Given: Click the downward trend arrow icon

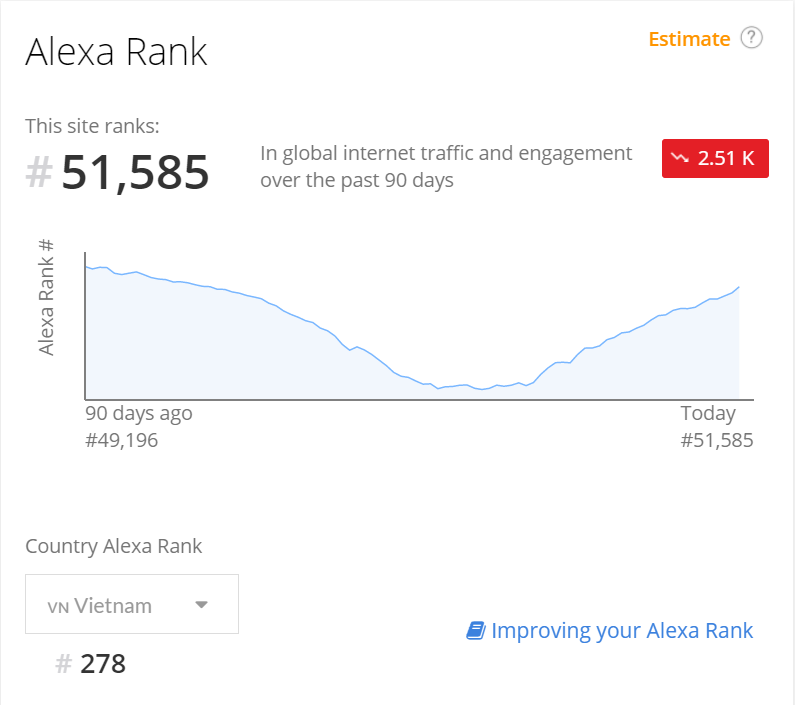Looking at the screenshot, I should pos(680,158).
